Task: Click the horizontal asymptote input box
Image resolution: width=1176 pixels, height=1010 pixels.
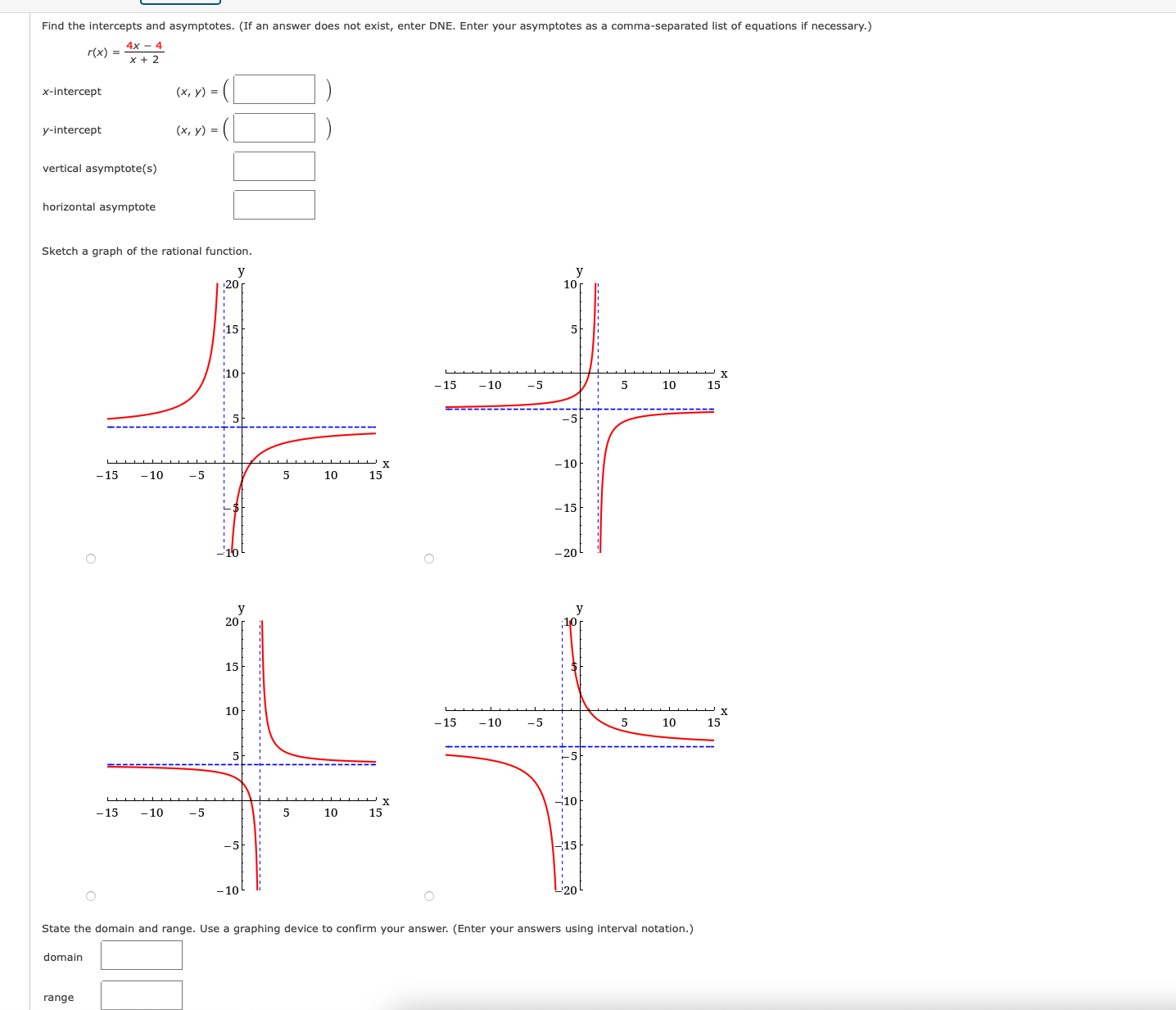Action: [x=274, y=204]
